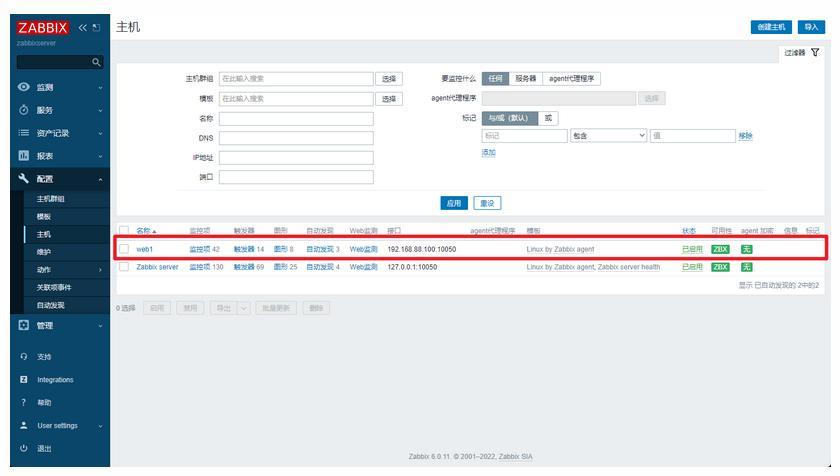Click the sidebar search magnifier icon
Image resolution: width=840 pixels, height=476 pixels.
click(96, 62)
